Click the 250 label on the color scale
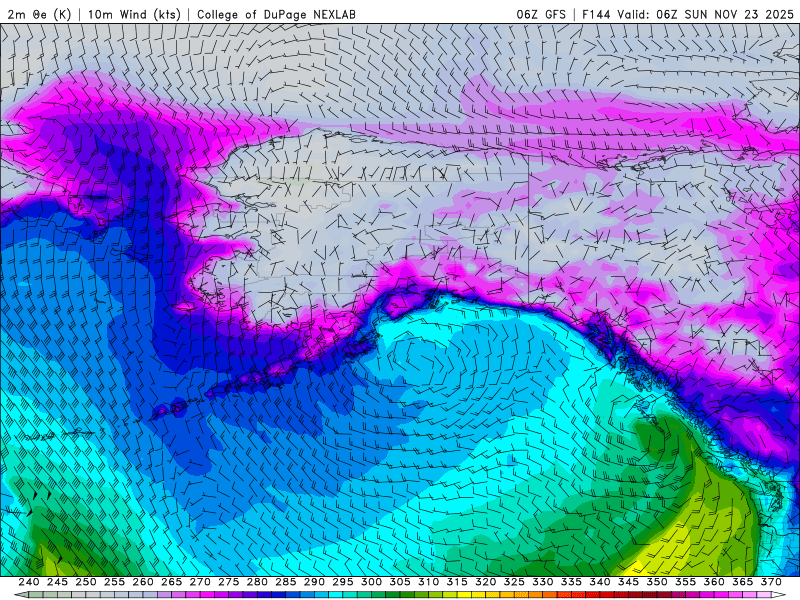Screen dimensions: 800x600 pyautogui.click(x=86, y=582)
